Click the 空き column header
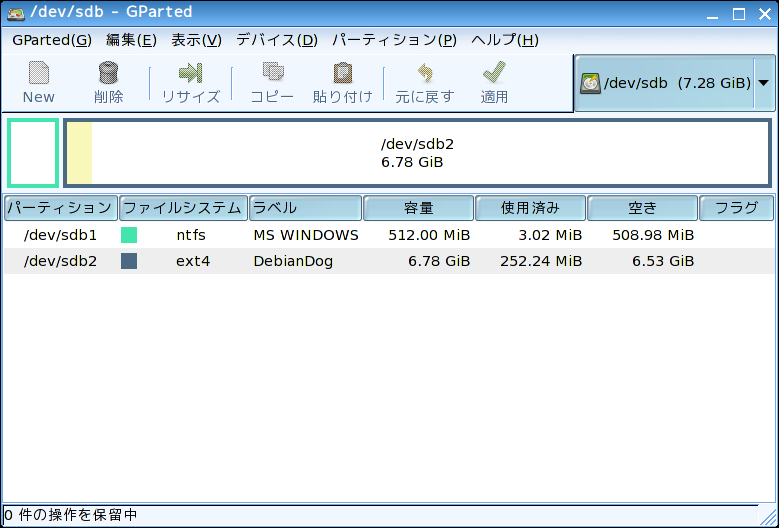The image size is (779, 528). point(642,208)
